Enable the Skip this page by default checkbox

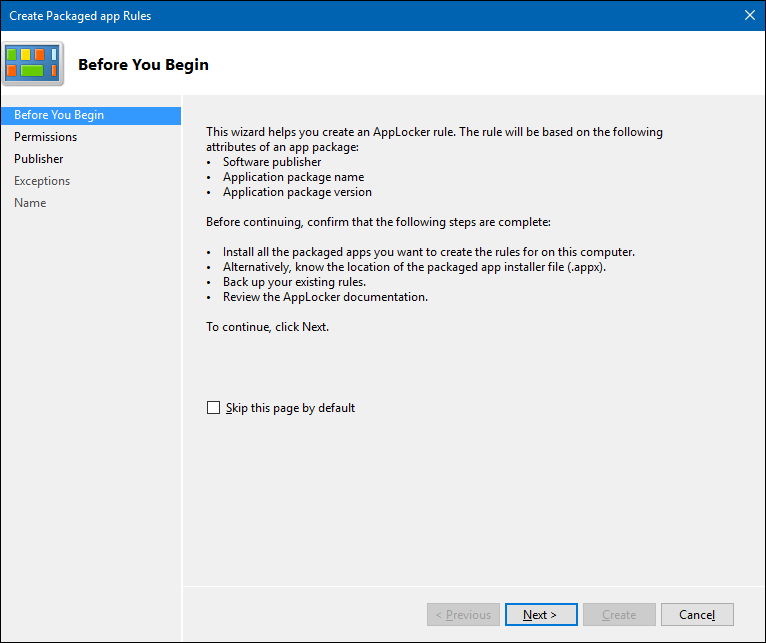(x=213, y=408)
